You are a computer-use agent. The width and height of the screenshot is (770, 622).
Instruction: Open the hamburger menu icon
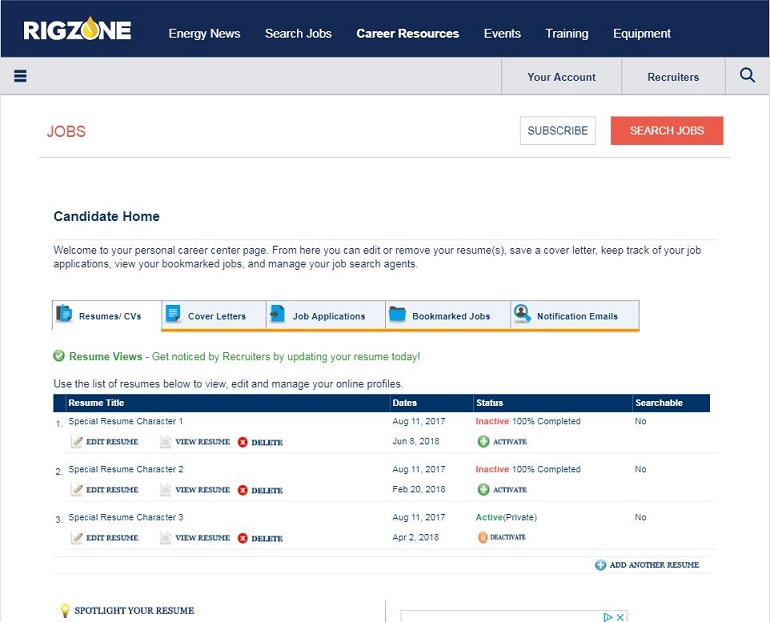(x=20, y=76)
